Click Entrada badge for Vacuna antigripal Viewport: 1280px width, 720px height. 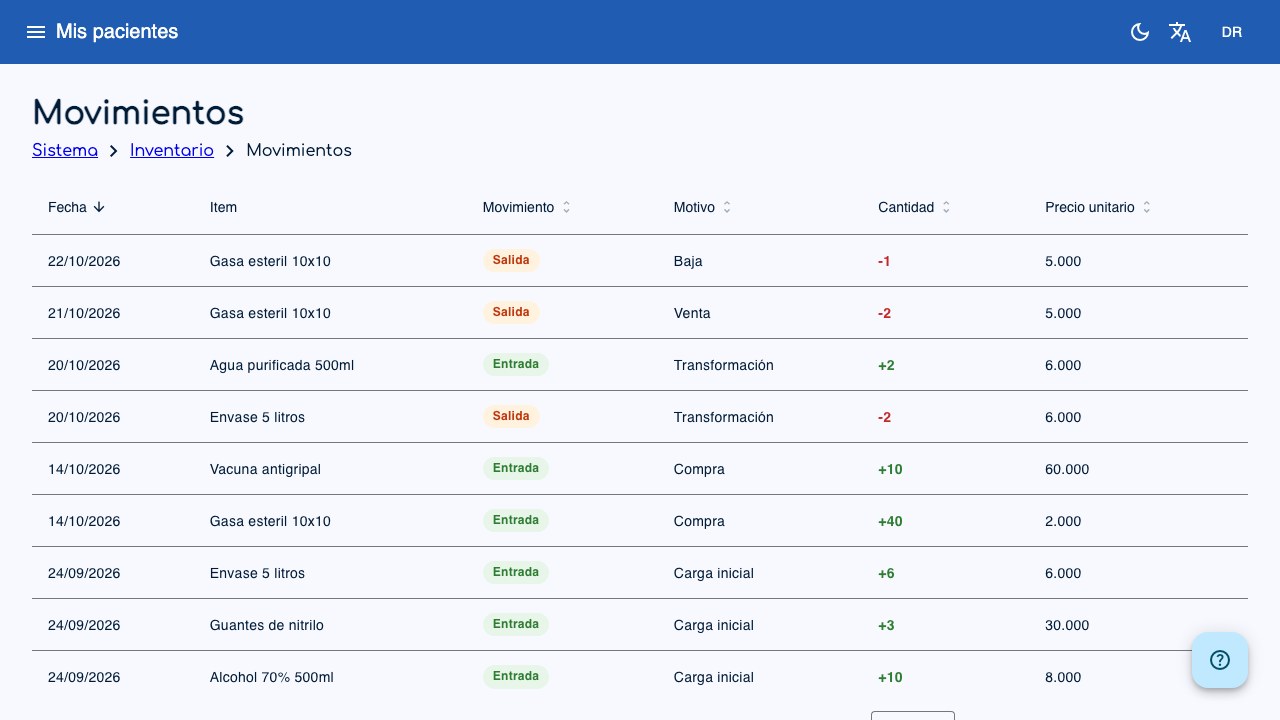[516, 468]
